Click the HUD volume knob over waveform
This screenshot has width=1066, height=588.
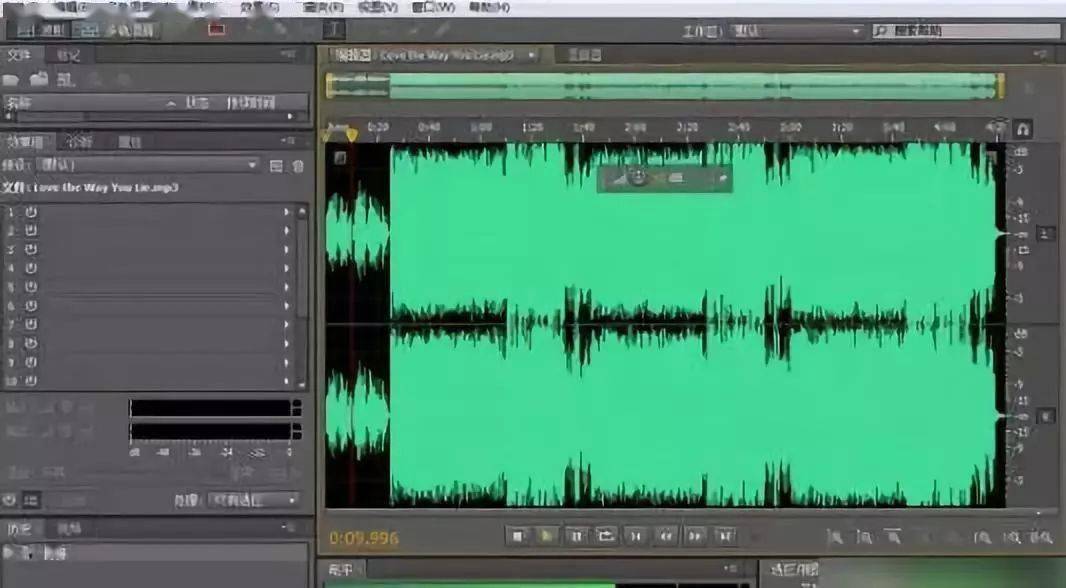click(x=640, y=178)
